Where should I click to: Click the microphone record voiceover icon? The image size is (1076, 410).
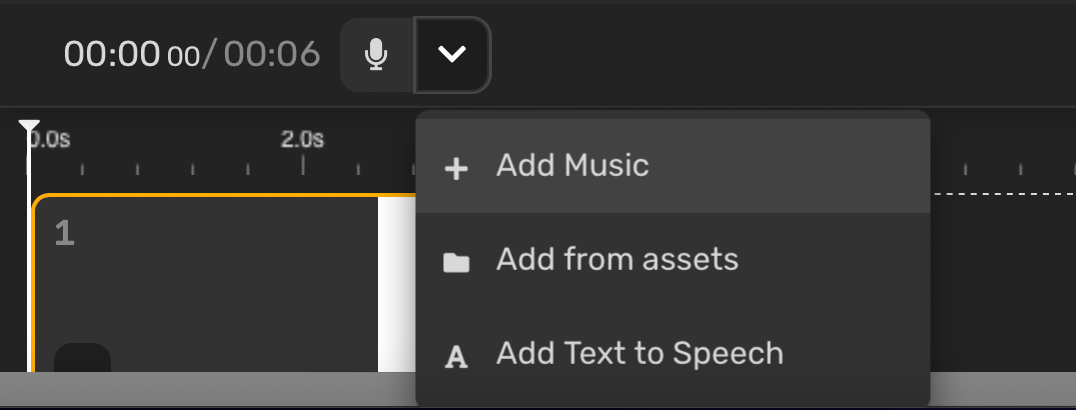click(375, 54)
